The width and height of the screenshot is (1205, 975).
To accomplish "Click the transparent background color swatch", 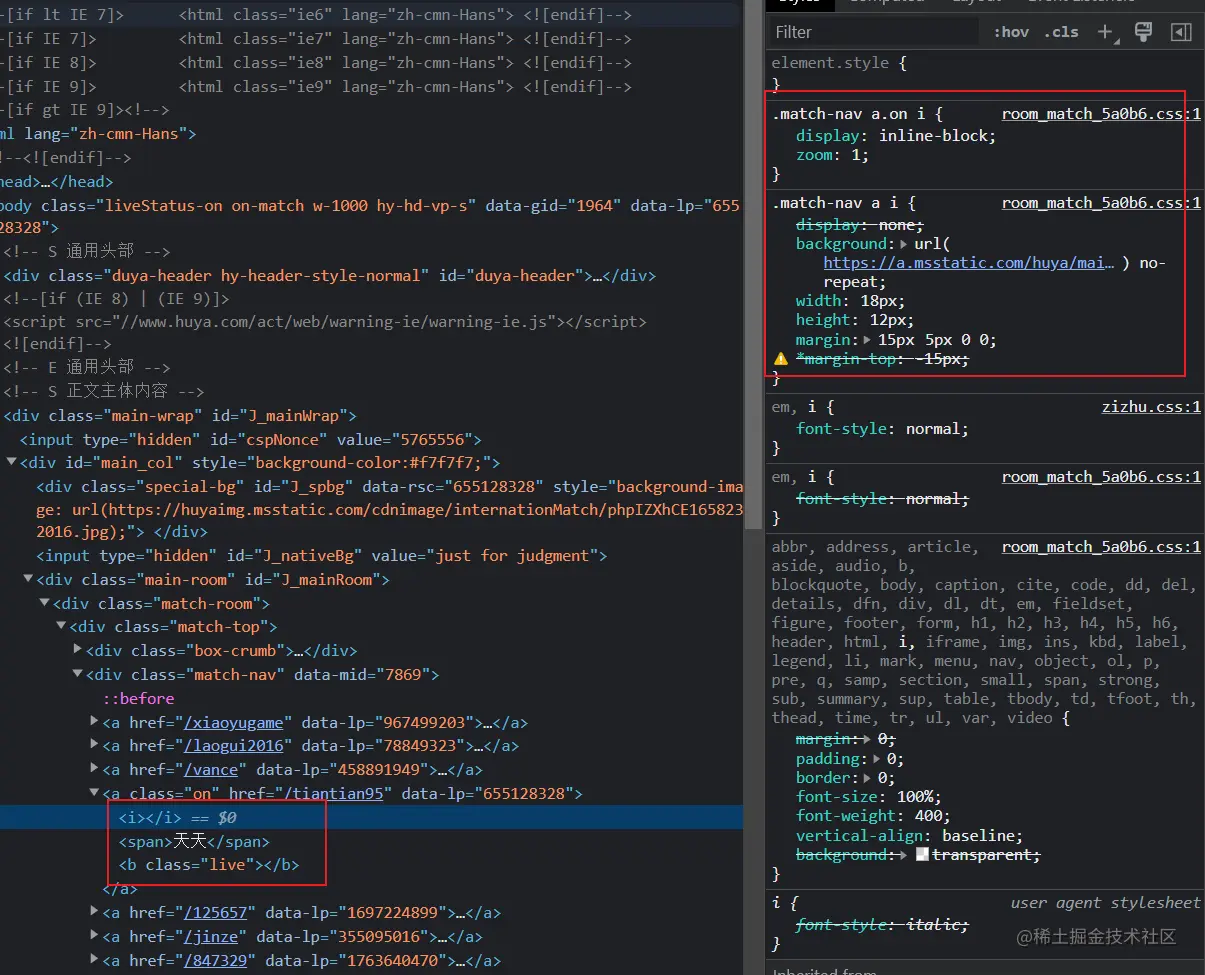I will 923,855.
